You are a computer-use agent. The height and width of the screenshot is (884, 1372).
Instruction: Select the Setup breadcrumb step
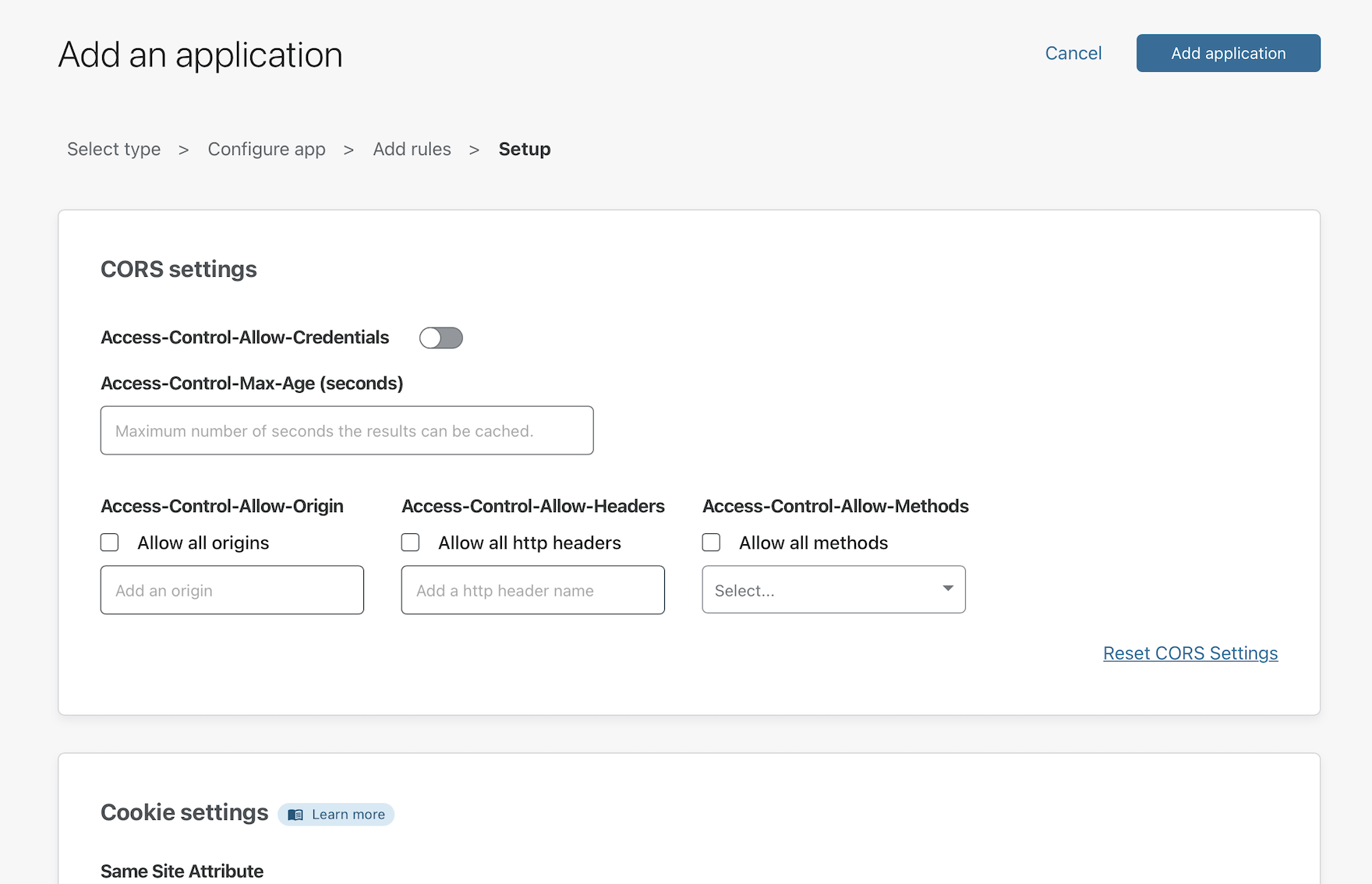[x=525, y=149]
